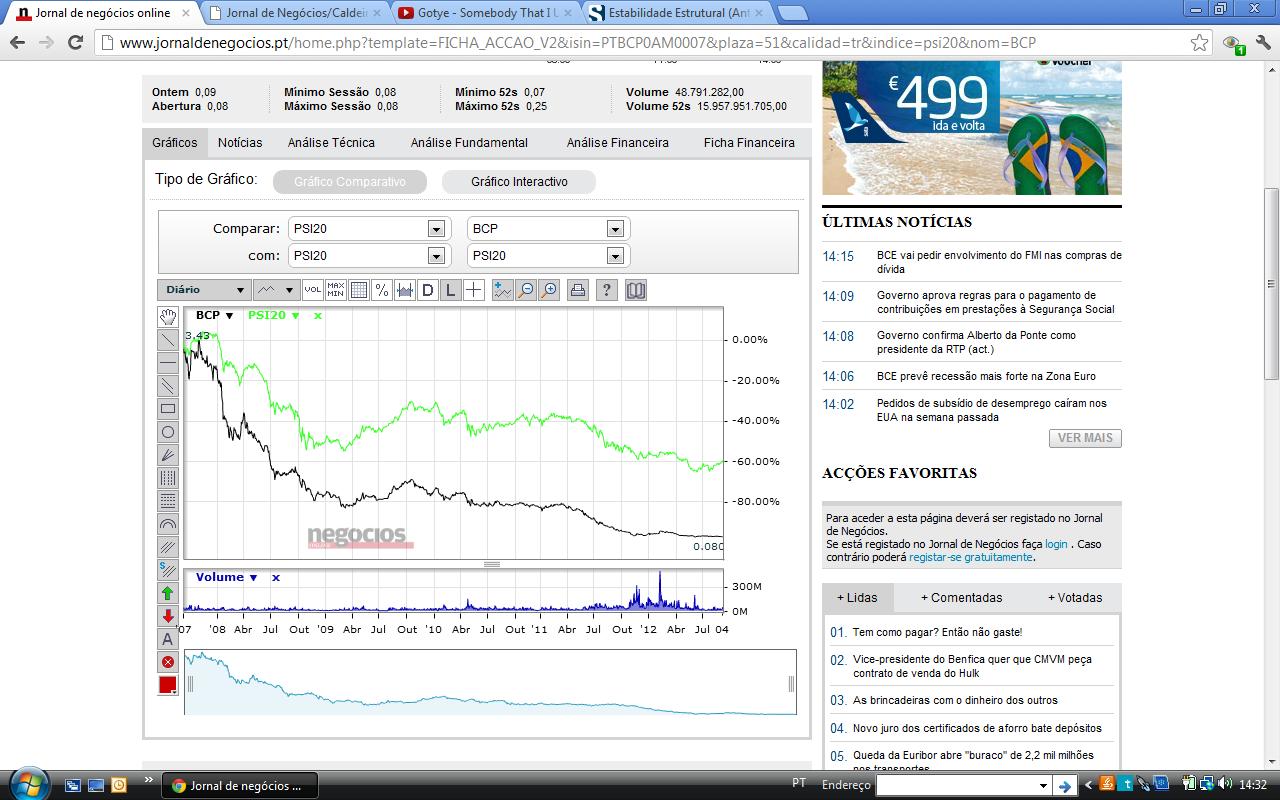Switch to the + Comentadas tab
Image resolution: width=1280 pixels, height=800 pixels.
(x=962, y=598)
